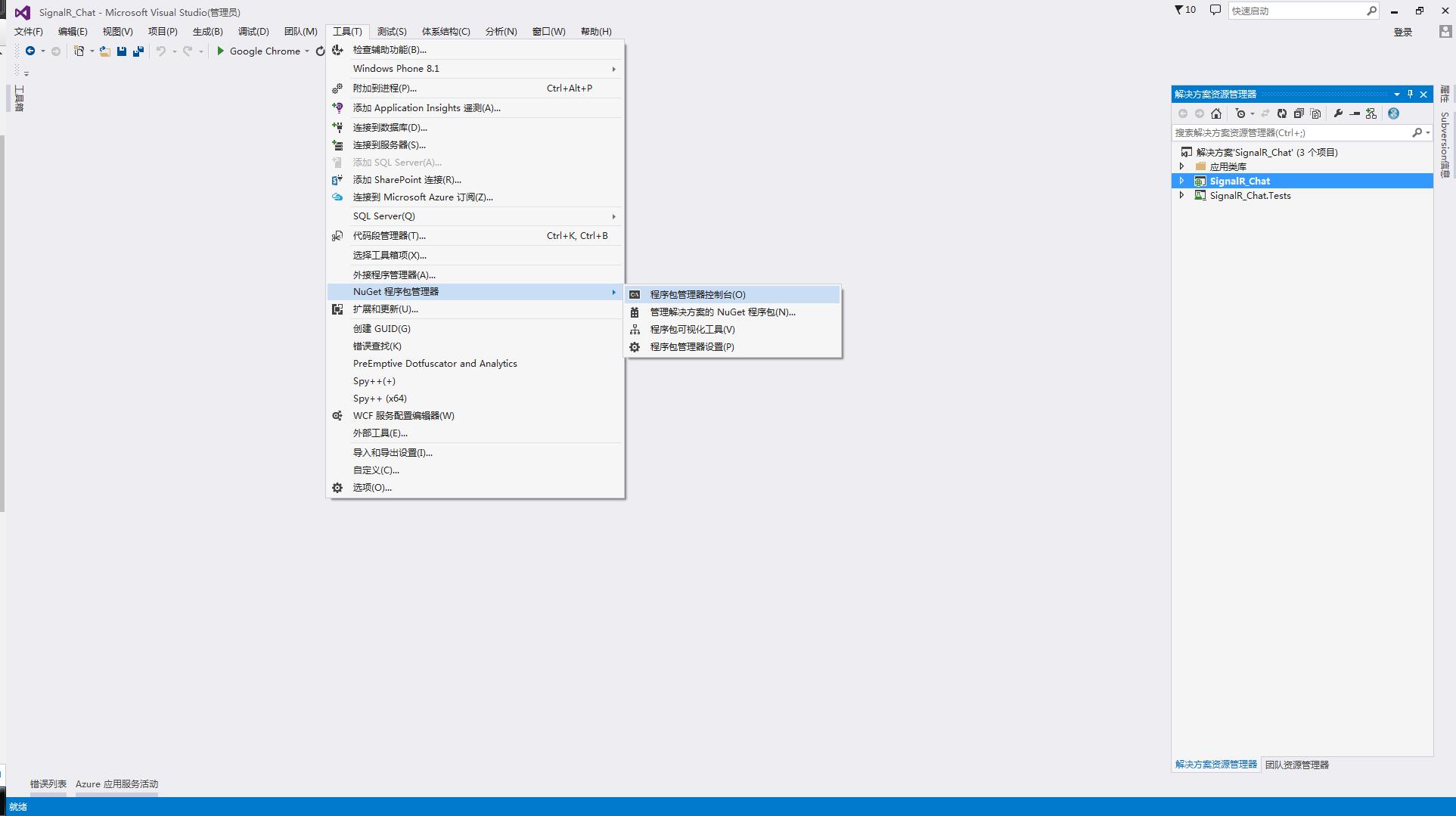Click the Save disk icon
Viewport: 1456px width, 816px height.
point(121,51)
